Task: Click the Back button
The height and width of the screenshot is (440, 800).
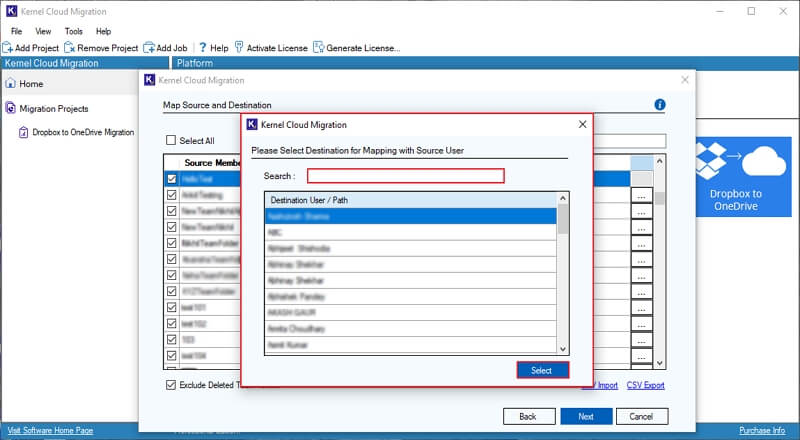Action: pos(529,417)
